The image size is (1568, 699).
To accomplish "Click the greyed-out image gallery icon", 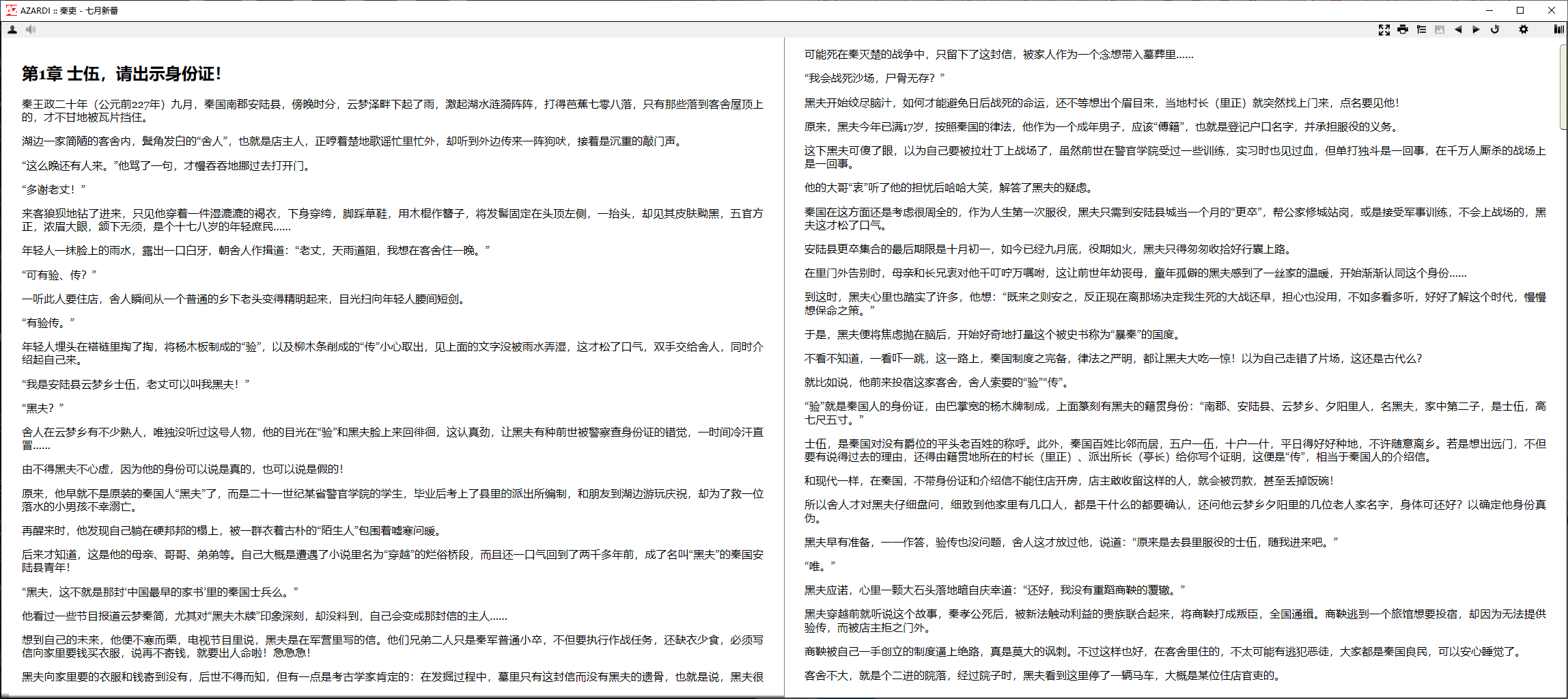I will pos(1440,29).
